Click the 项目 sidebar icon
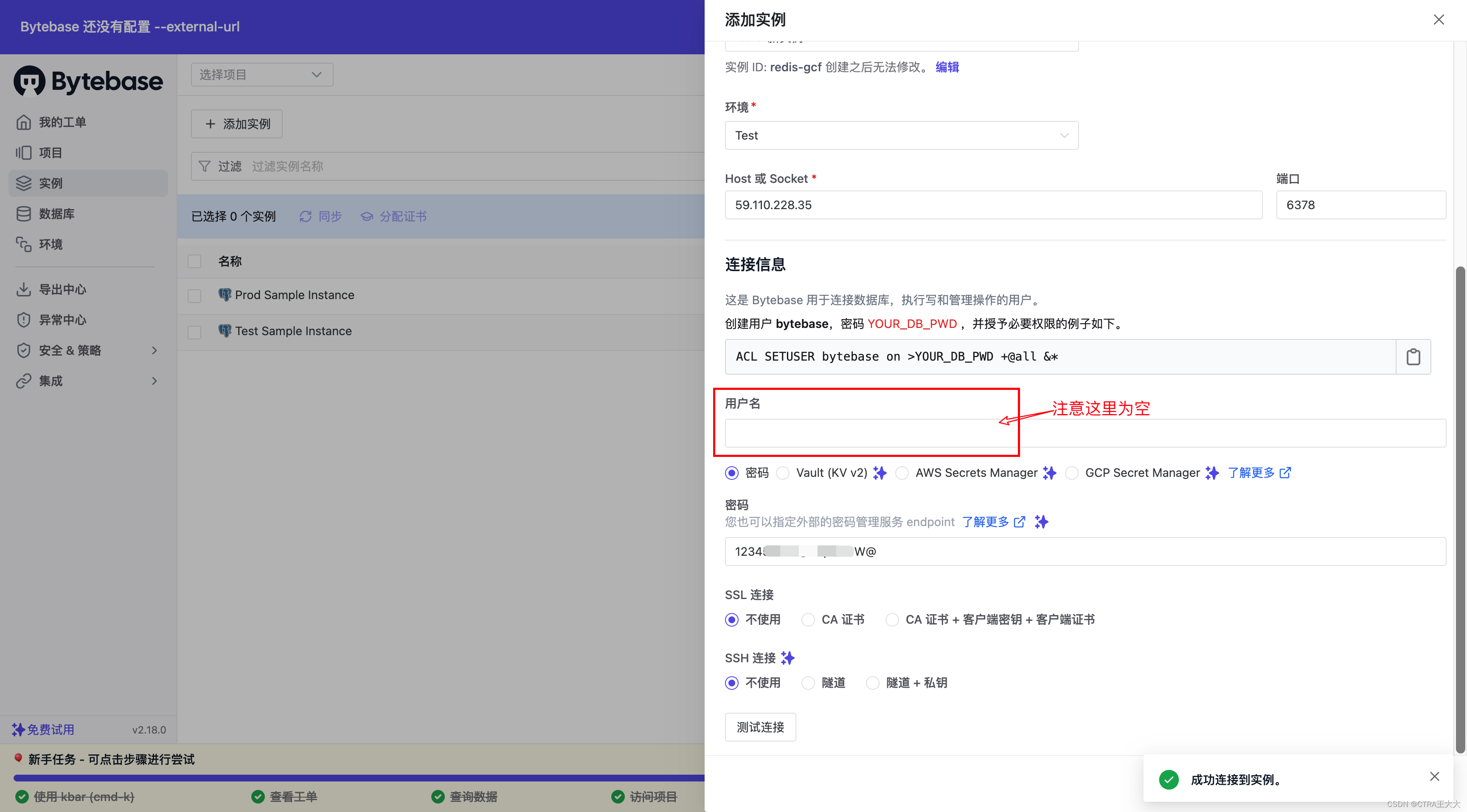Viewport: 1467px width, 812px height. coord(23,152)
